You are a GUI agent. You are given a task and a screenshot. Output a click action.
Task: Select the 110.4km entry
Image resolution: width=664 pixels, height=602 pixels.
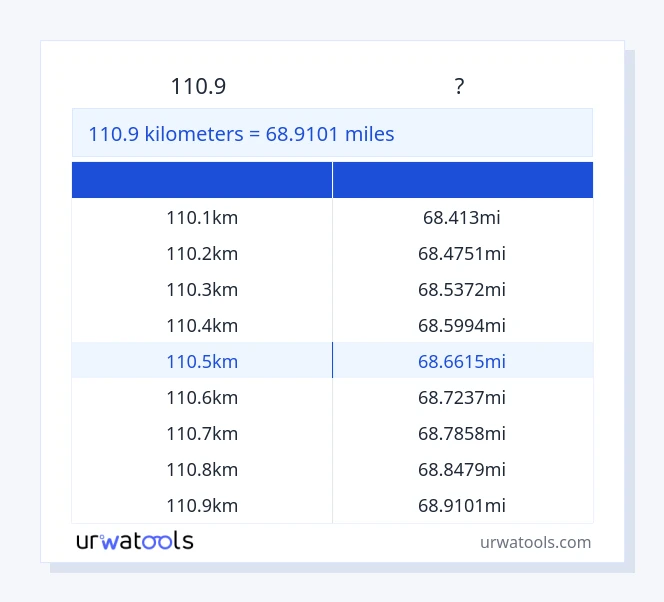202,325
